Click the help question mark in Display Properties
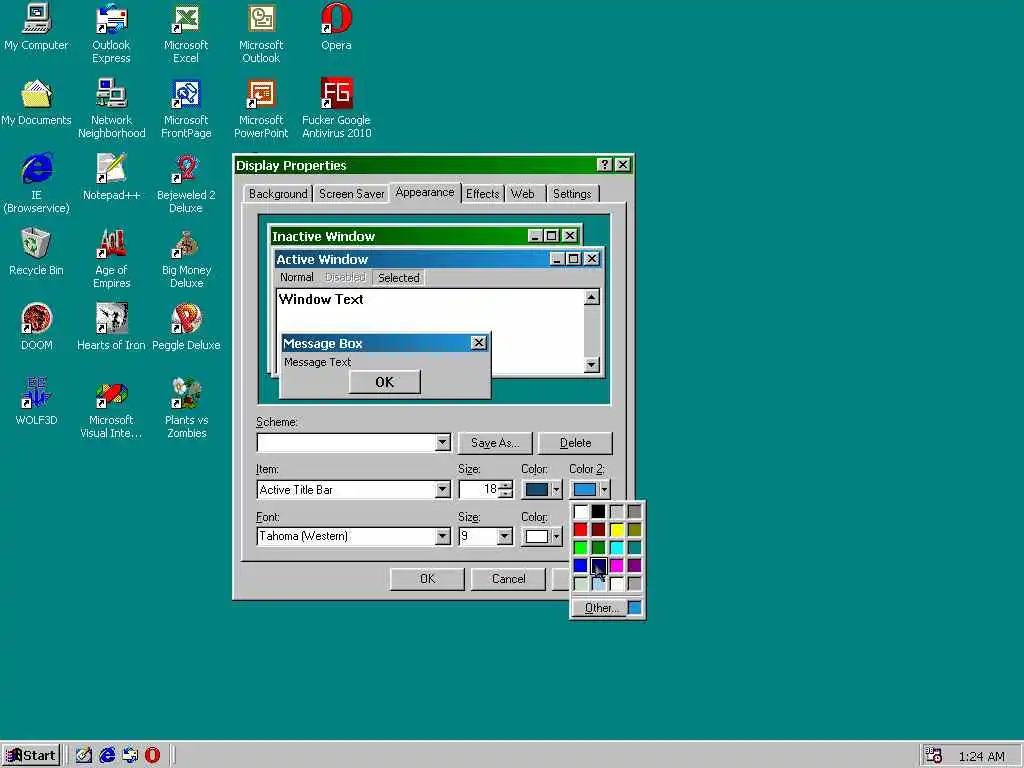The height and width of the screenshot is (768, 1024). [605, 165]
